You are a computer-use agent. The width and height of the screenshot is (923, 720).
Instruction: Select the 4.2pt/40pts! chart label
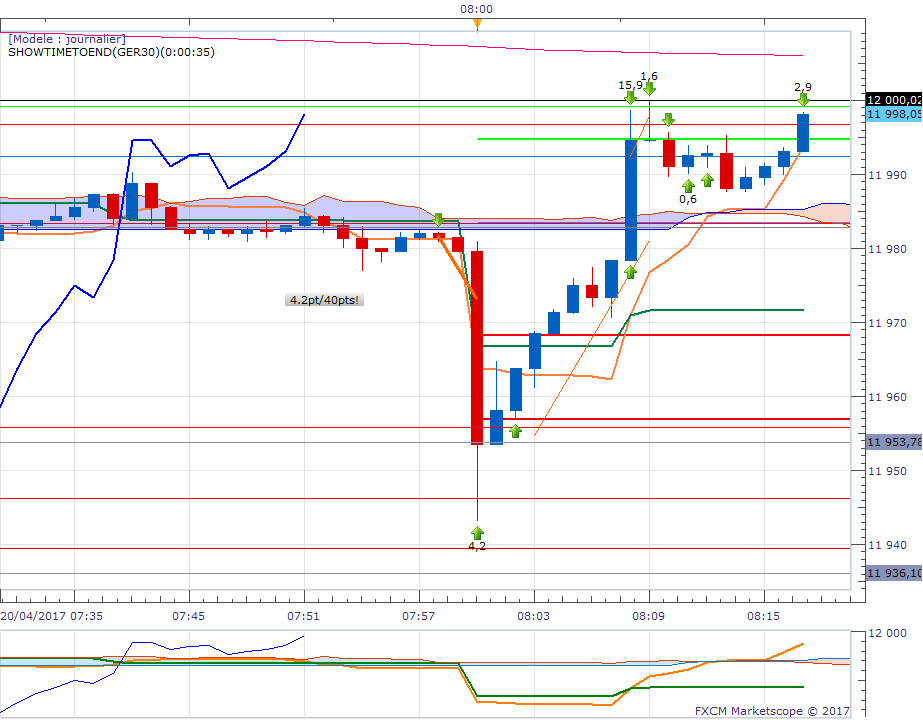coord(324,300)
